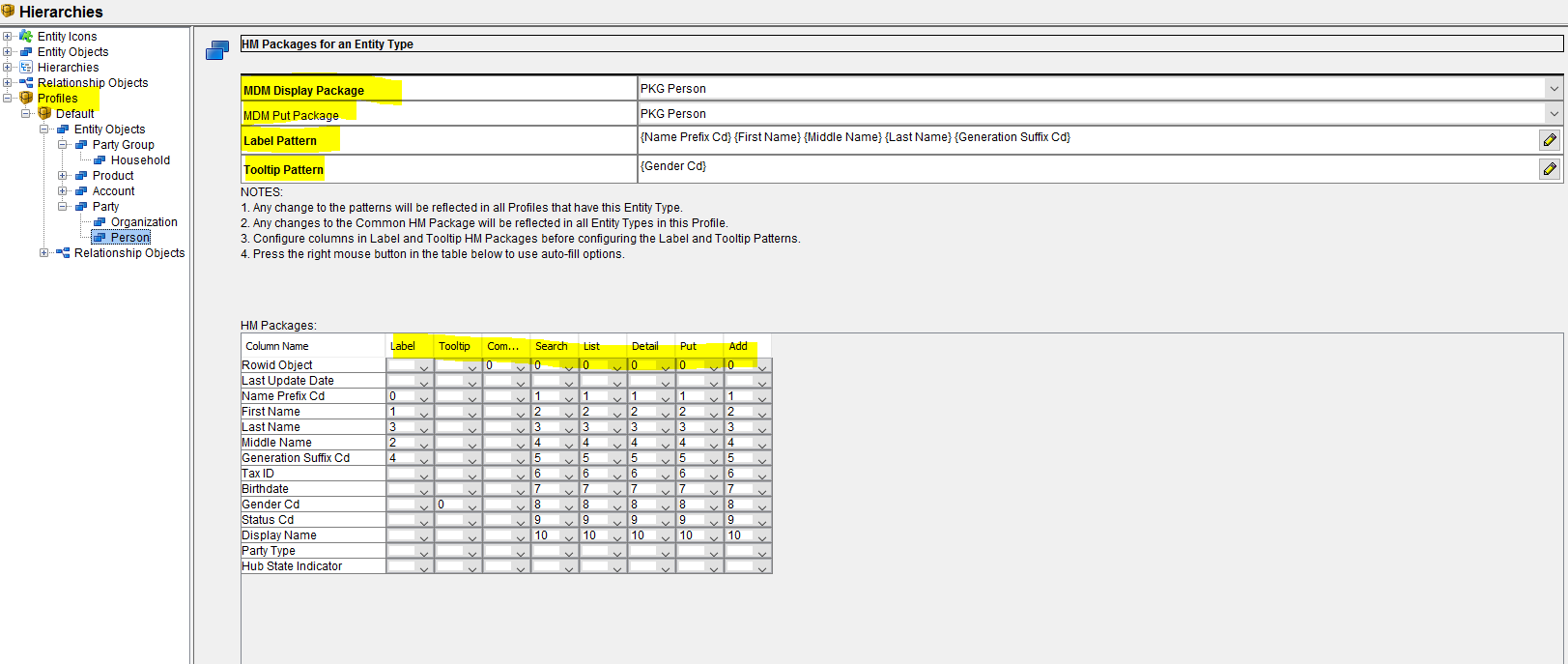Click the Organization entity icon

pyautogui.click(x=100, y=222)
